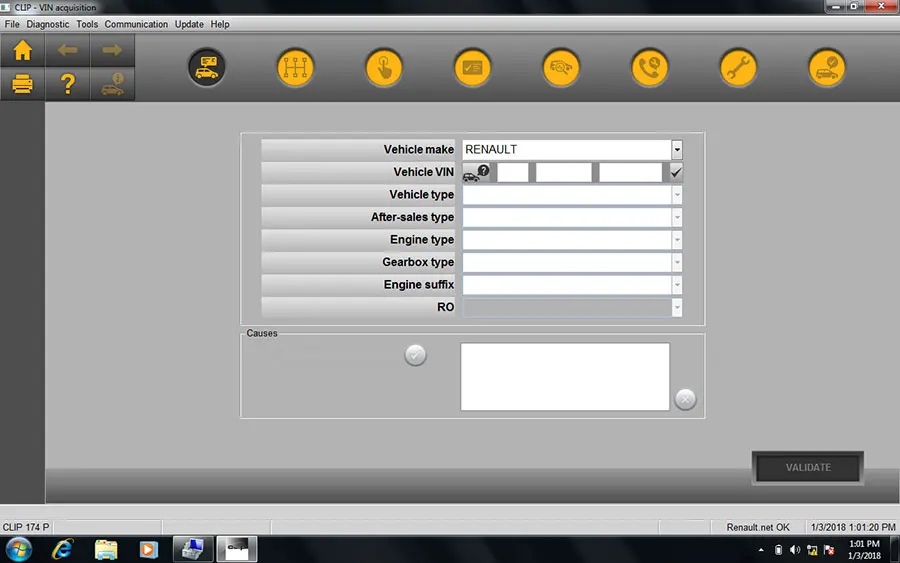The image size is (900, 563).
Task: Click the printer icon
Action: (x=22, y=84)
